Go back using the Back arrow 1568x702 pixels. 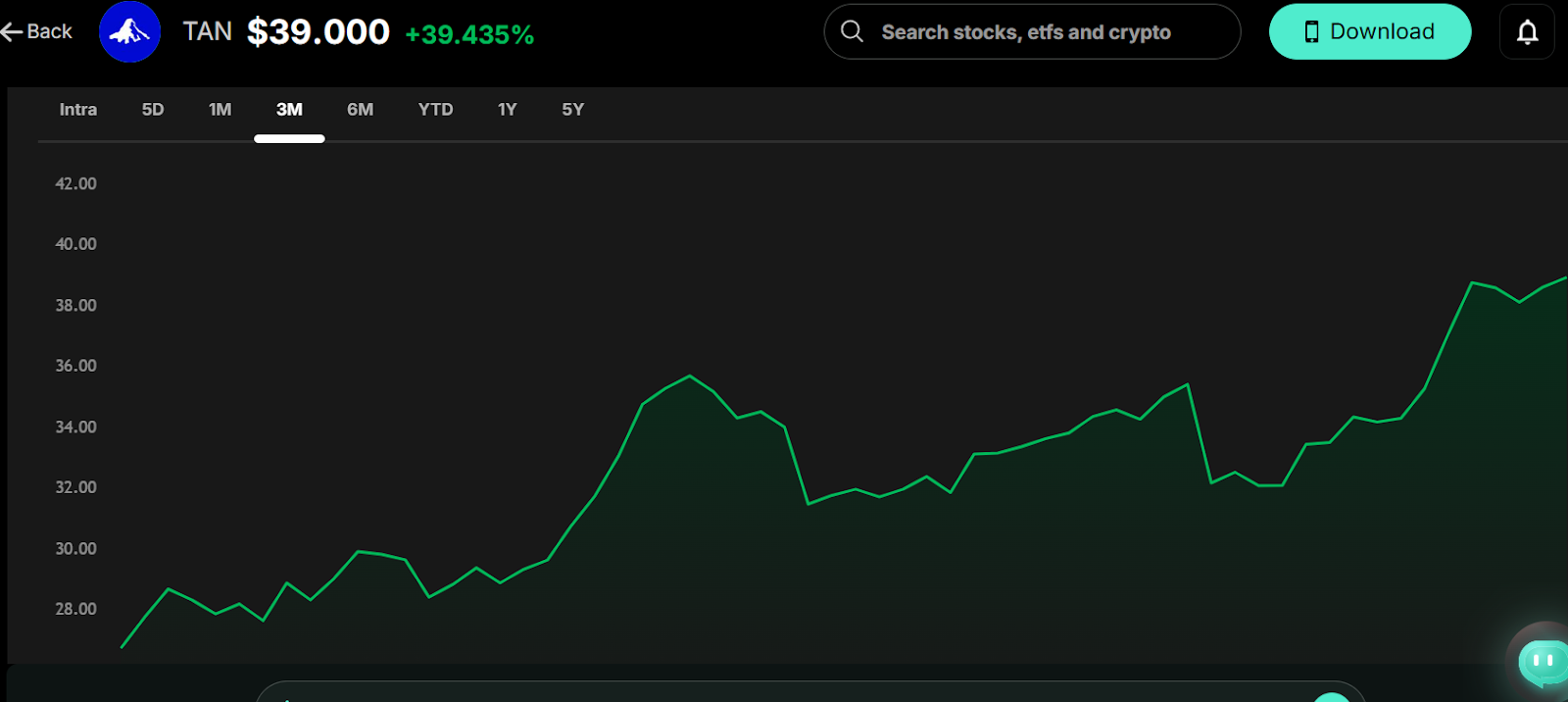[x=36, y=31]
